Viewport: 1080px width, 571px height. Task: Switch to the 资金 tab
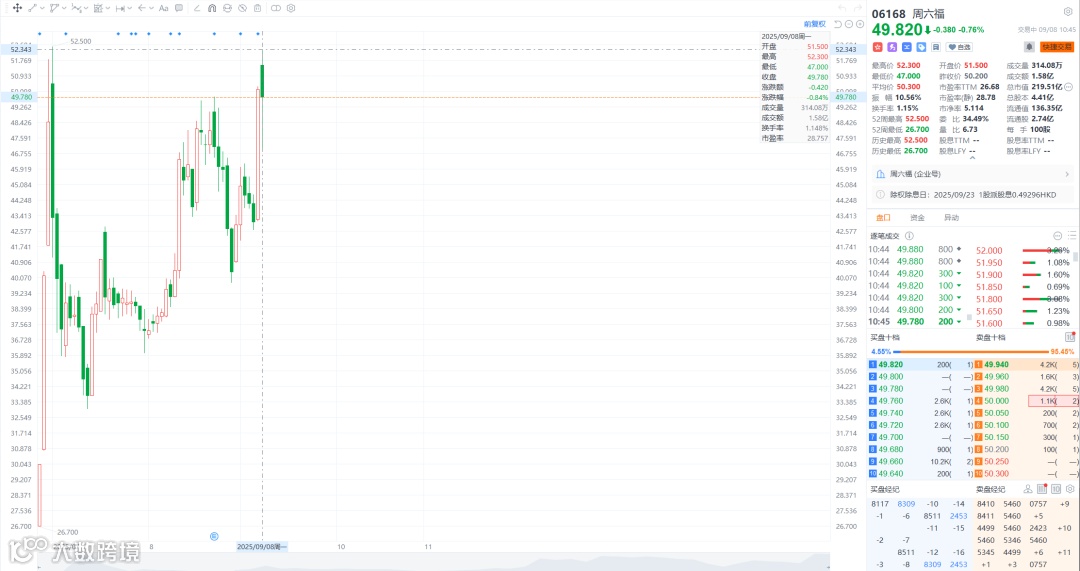[x=917, y=218]
